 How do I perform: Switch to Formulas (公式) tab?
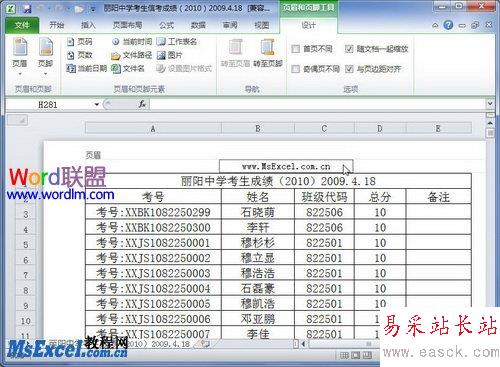click(166, 25)
